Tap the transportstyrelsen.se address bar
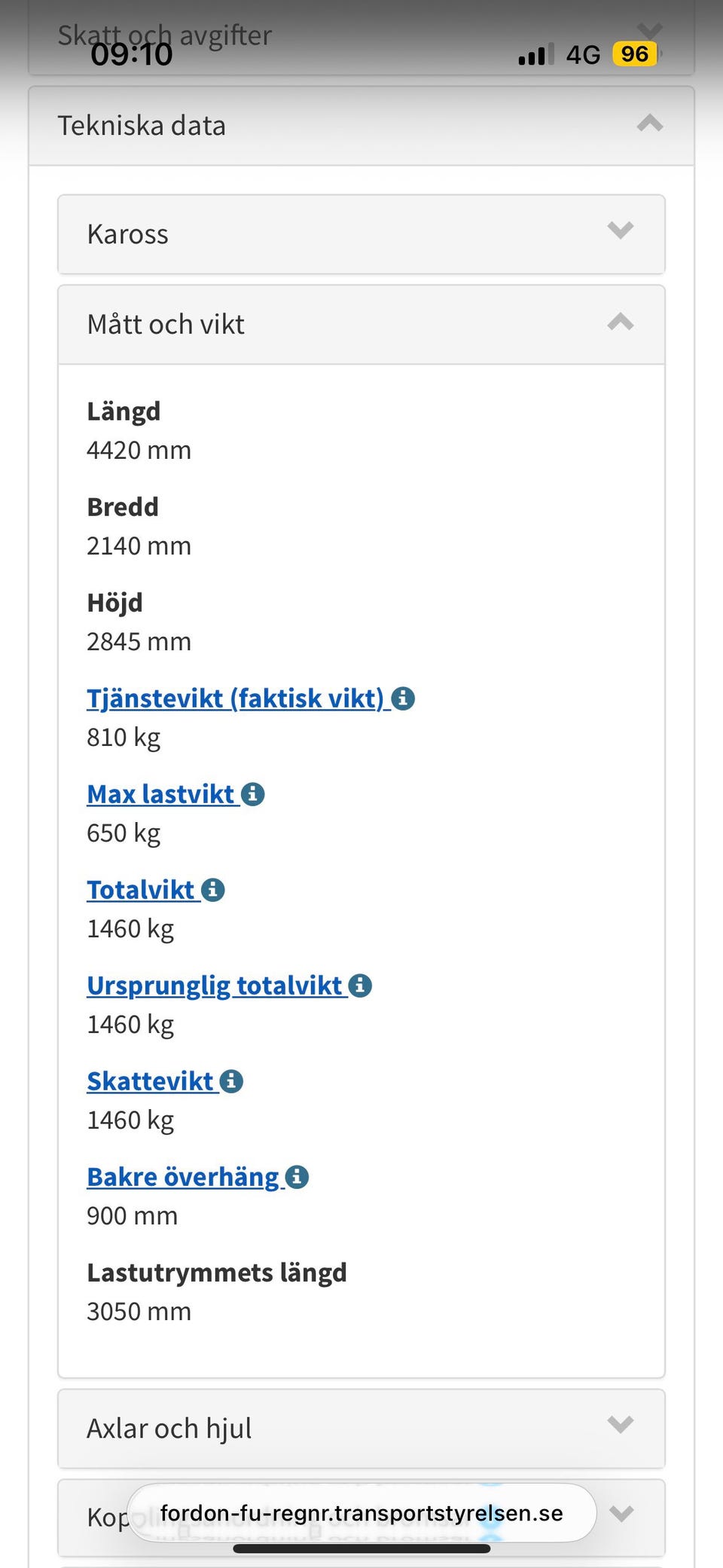723x1568 pixels. click(x=361, y=1513)
